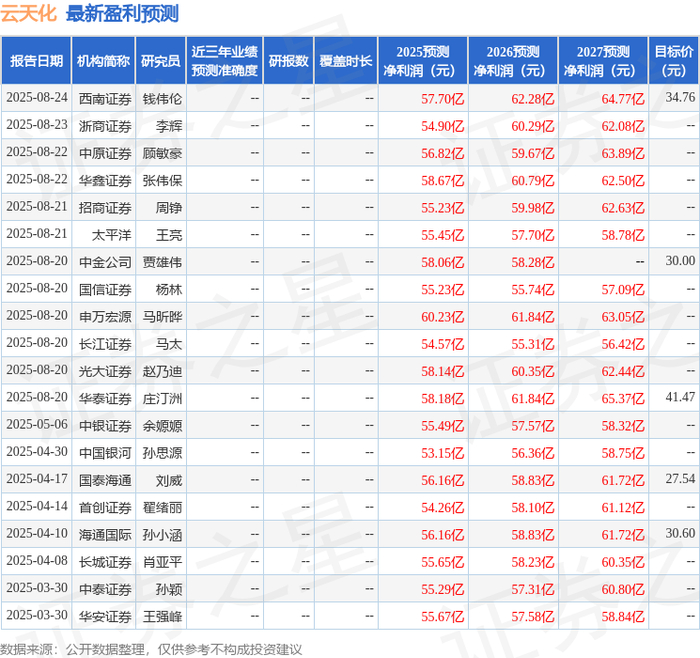This screenshot has width=700, height=658.
Task: Click the 34.76 target price
Action: coord(680,97)
